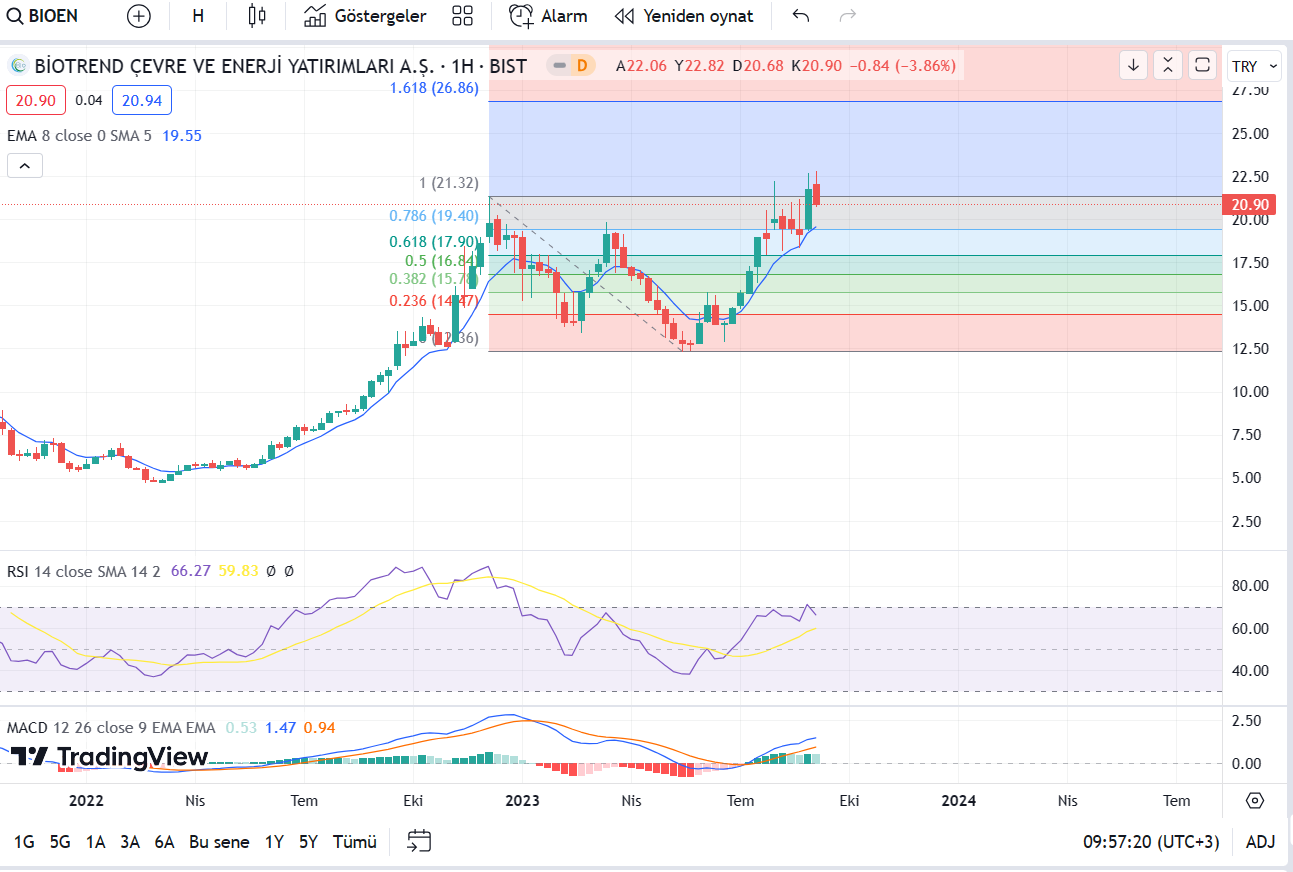Click the MACD value 1.47 in legend
Image resolution: width=1293 pixels, height=872 pixels.
click(281, 727)
